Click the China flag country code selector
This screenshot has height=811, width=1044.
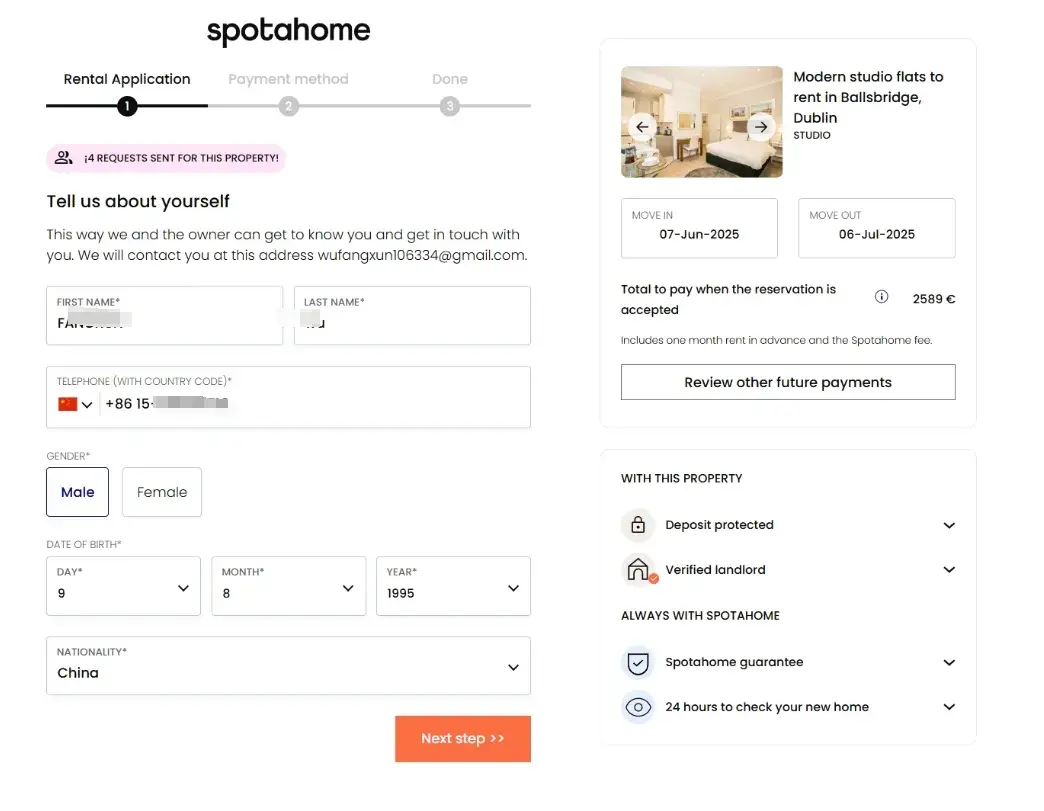tap(75, 404)
